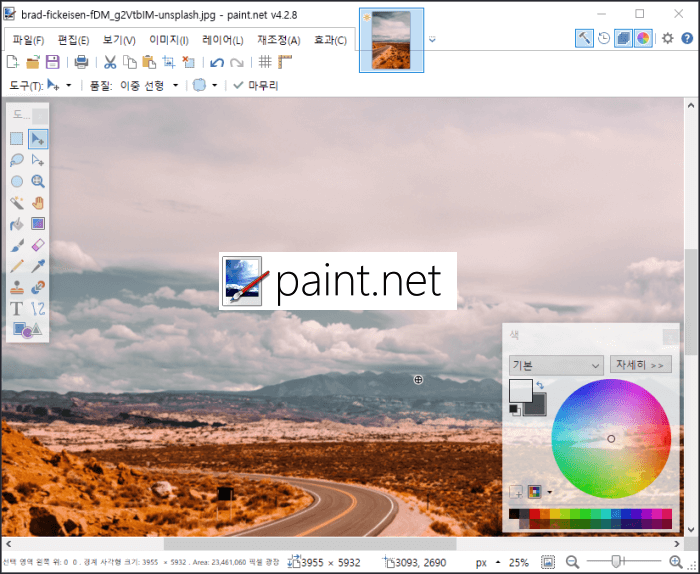Click the New file icon

tap(12, 62)
